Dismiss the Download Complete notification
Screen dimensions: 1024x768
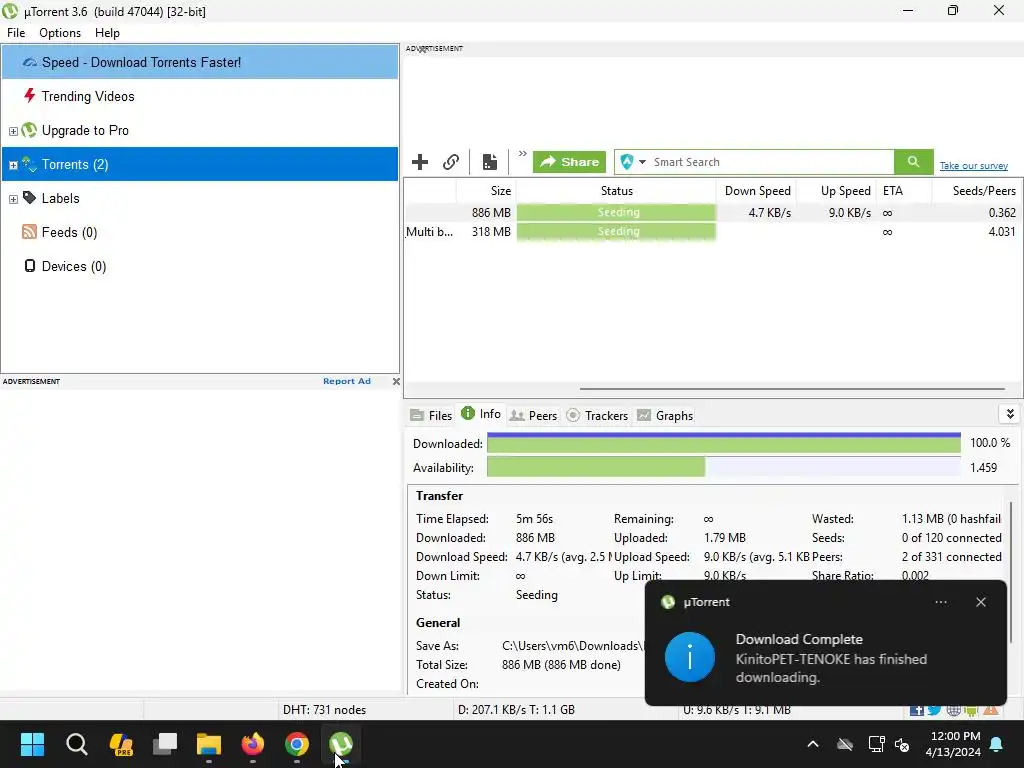[x=981, y=602]
